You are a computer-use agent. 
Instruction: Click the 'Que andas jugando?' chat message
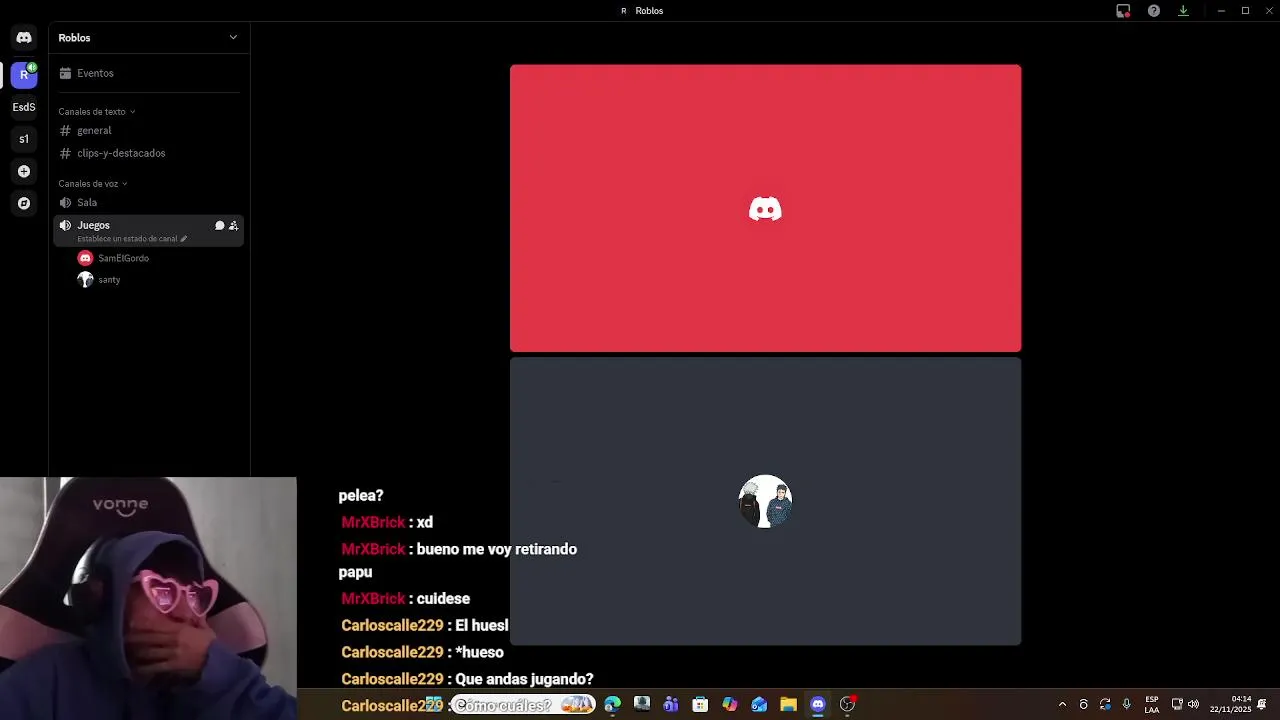tap(467, 679)
